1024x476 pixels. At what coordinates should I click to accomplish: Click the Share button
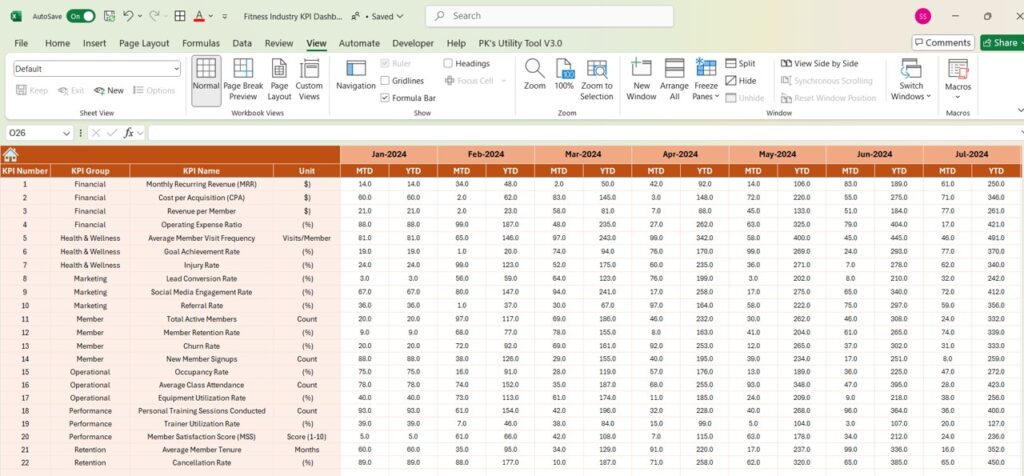[1000, 42]
